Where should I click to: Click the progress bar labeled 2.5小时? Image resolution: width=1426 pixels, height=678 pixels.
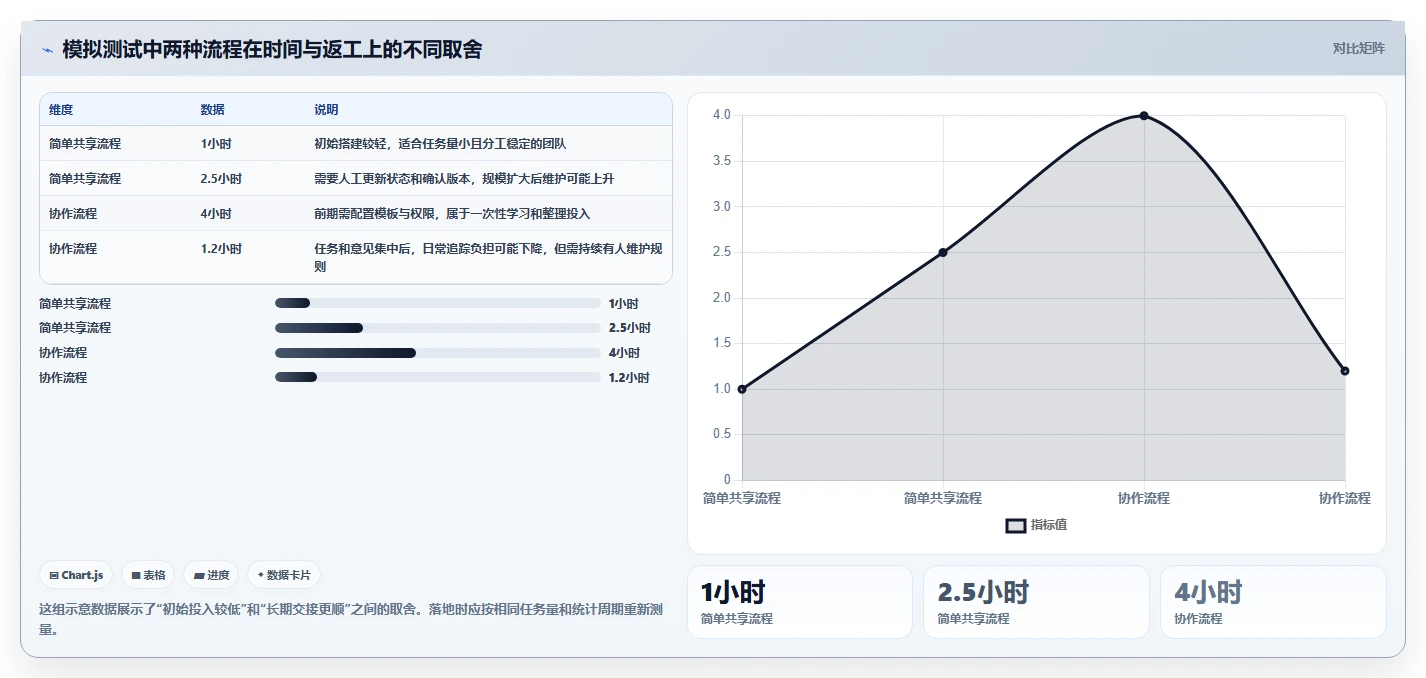[437, 328]
